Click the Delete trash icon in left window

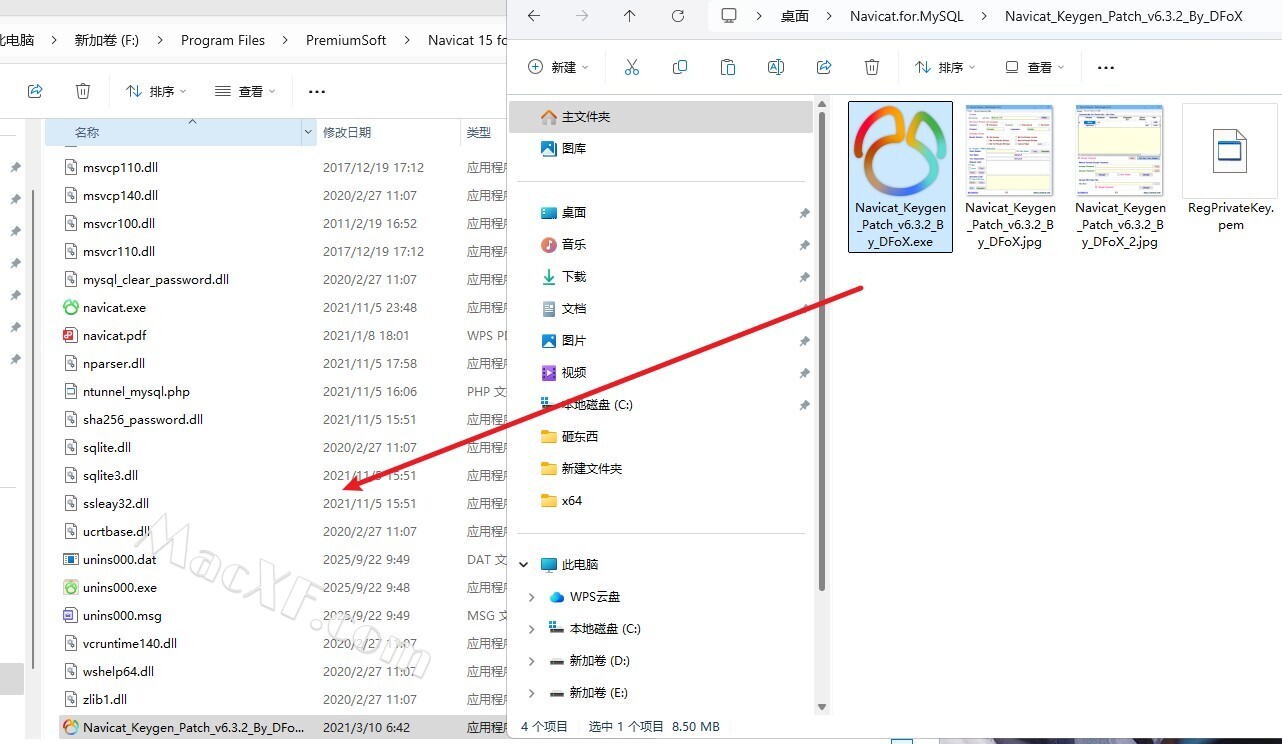tap(83, 91)
